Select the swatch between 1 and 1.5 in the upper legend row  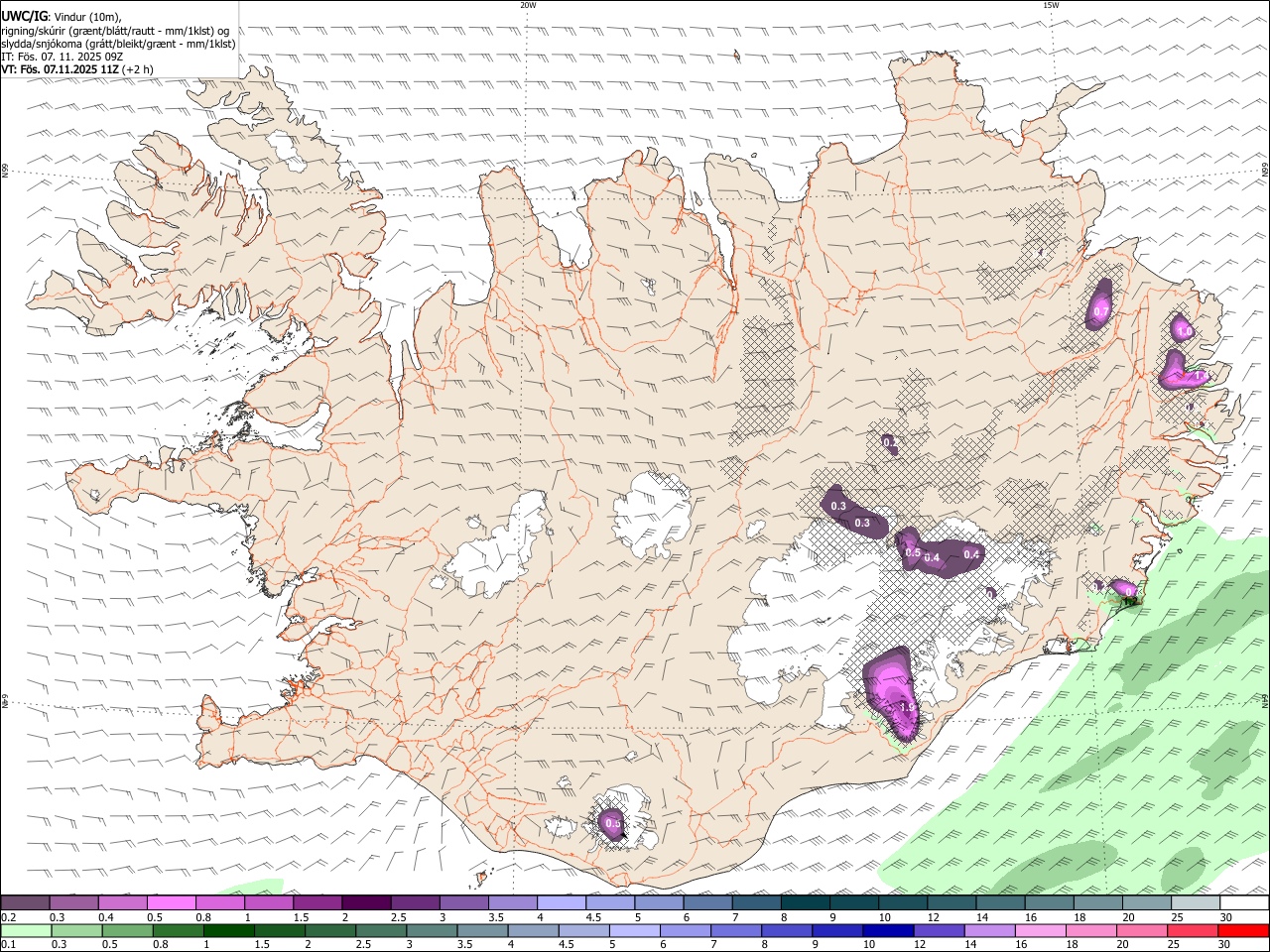pyautogui.click(x=269, y=903)
